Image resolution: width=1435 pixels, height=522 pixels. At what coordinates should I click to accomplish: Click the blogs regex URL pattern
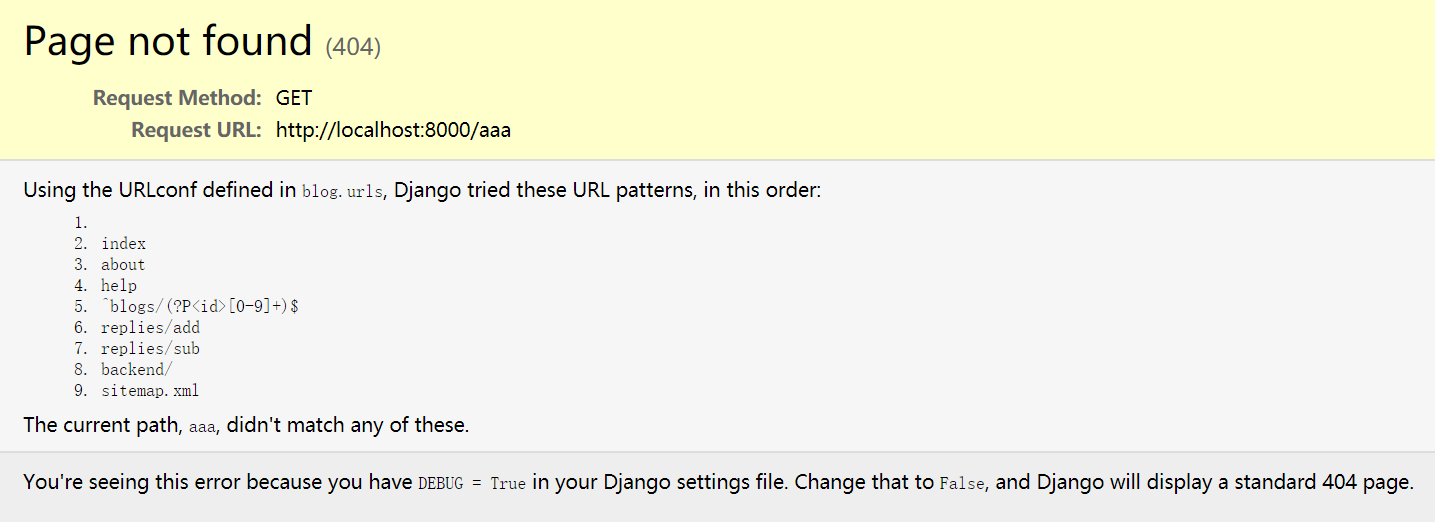pyautogui.click(x=200, y=307)
